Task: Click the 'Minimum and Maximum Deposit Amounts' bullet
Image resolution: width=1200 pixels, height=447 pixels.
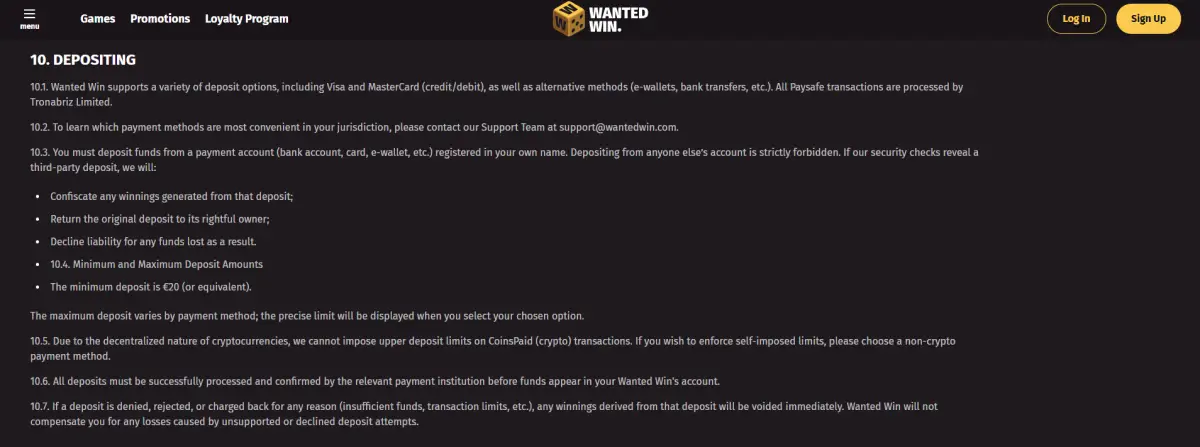Action: 156,264
